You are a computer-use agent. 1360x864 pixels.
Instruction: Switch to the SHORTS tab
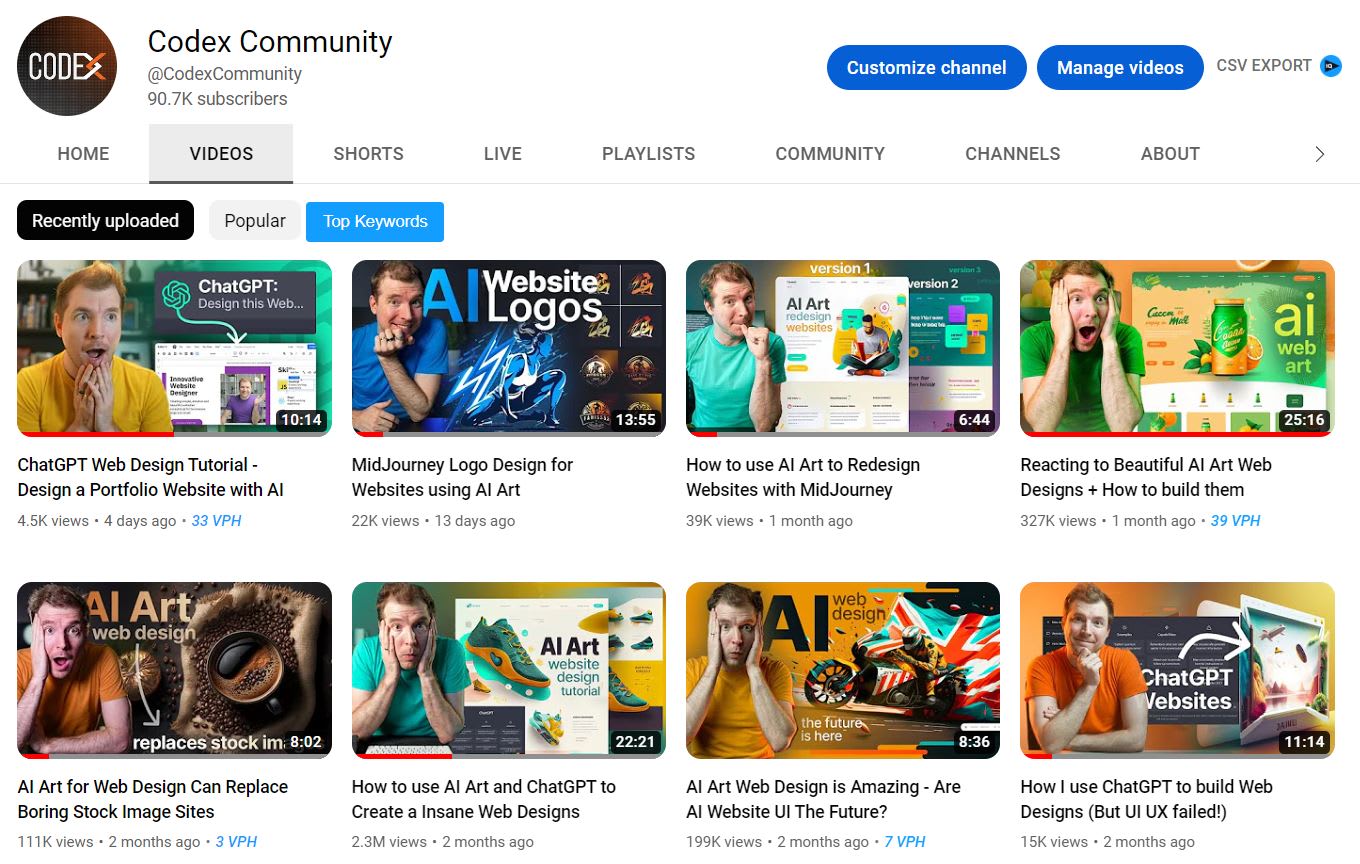(368, 154)
